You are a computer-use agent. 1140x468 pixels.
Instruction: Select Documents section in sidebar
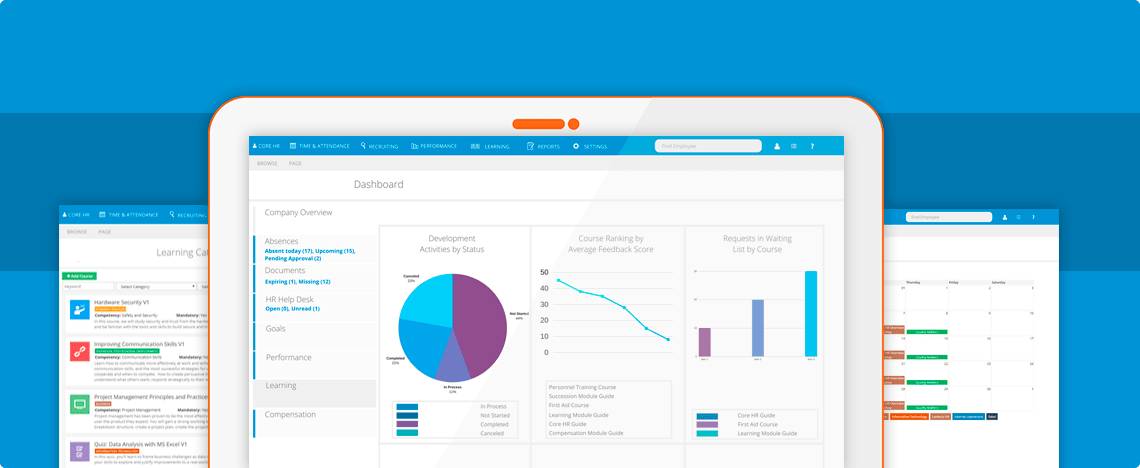(x=285, y=270)
